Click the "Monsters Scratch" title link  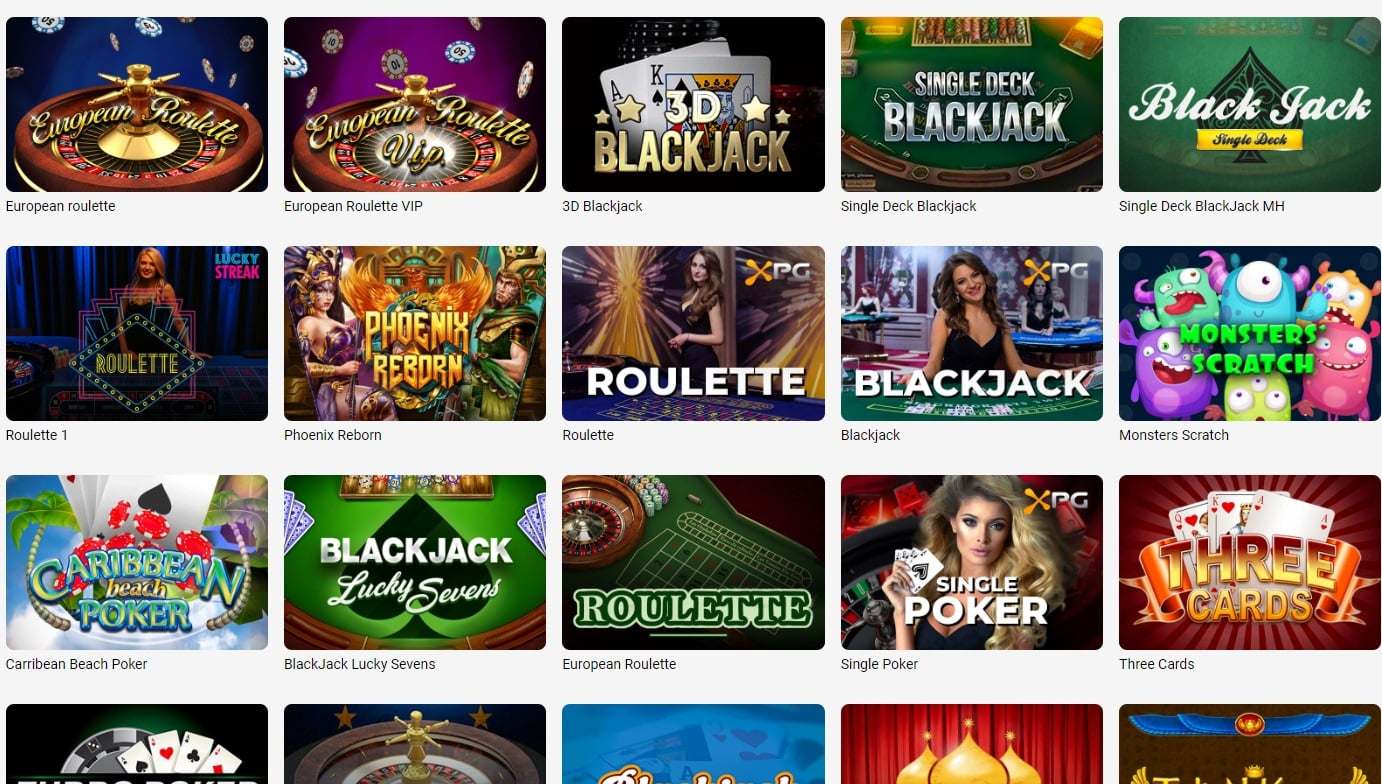[x=1174, y=435]
